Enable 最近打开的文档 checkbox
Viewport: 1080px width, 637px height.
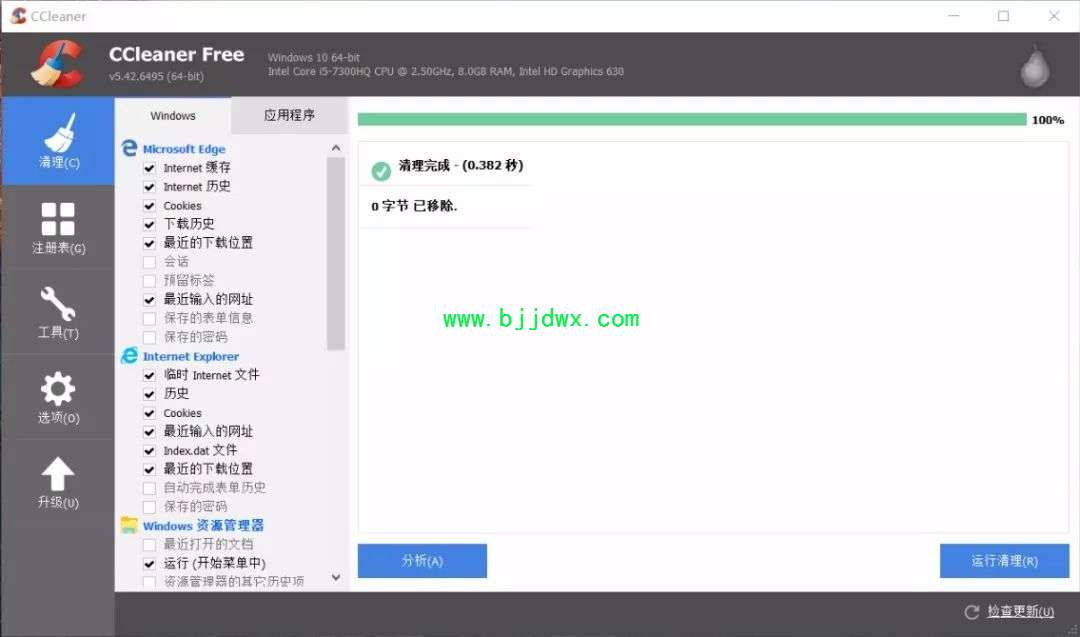pyautogui.click(x=149, y=545)
